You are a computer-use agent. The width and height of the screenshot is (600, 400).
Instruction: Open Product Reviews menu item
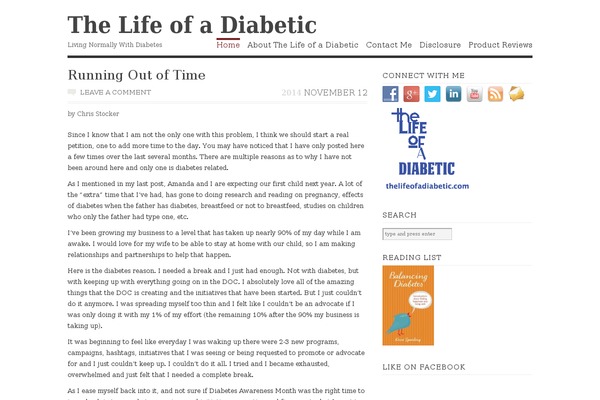tap(500, 45)
